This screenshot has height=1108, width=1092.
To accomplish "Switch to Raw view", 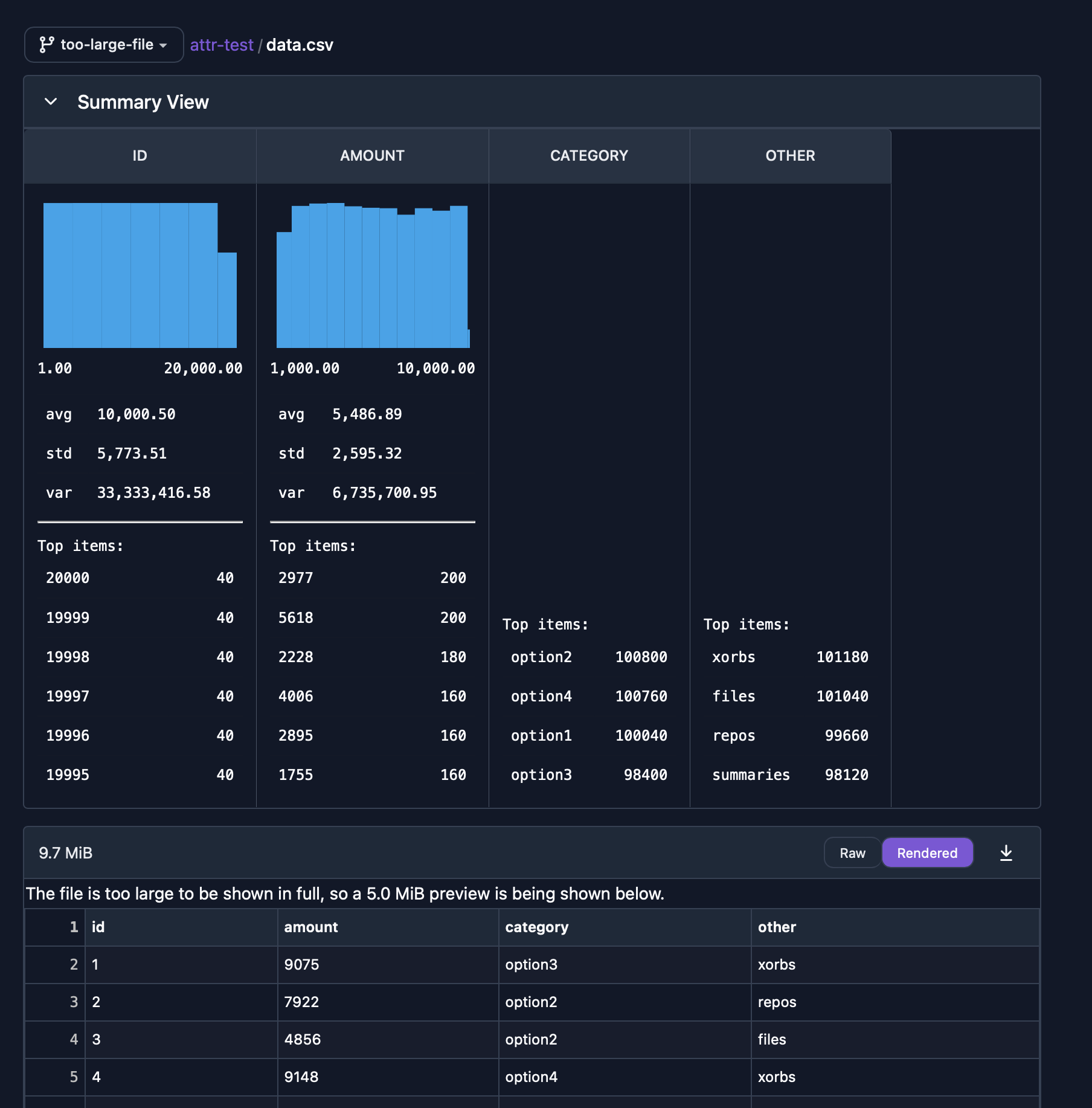I will tap(852, 852).
